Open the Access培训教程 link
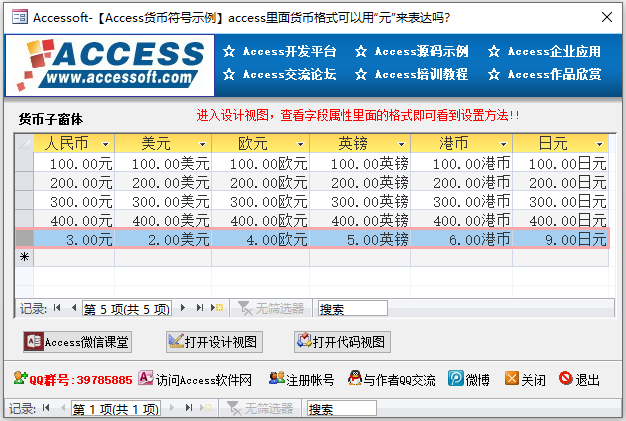Viewport: 626px width, 421px height. [x=412, y=74]
